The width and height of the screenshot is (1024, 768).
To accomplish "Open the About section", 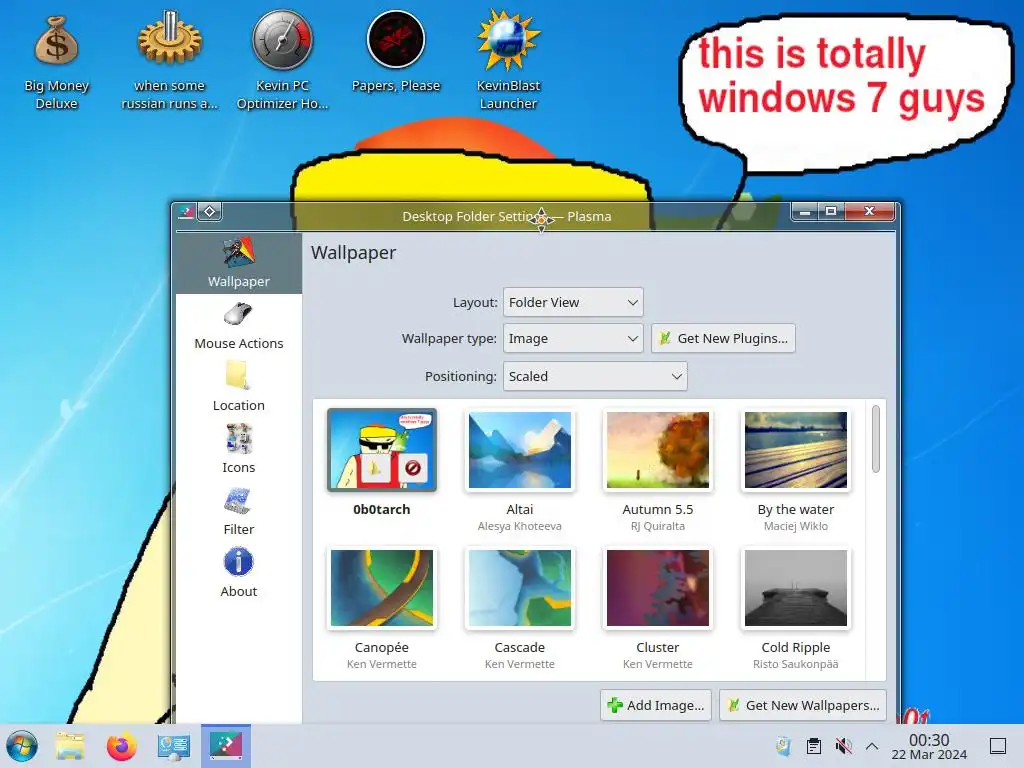I will tap(238, 573).
